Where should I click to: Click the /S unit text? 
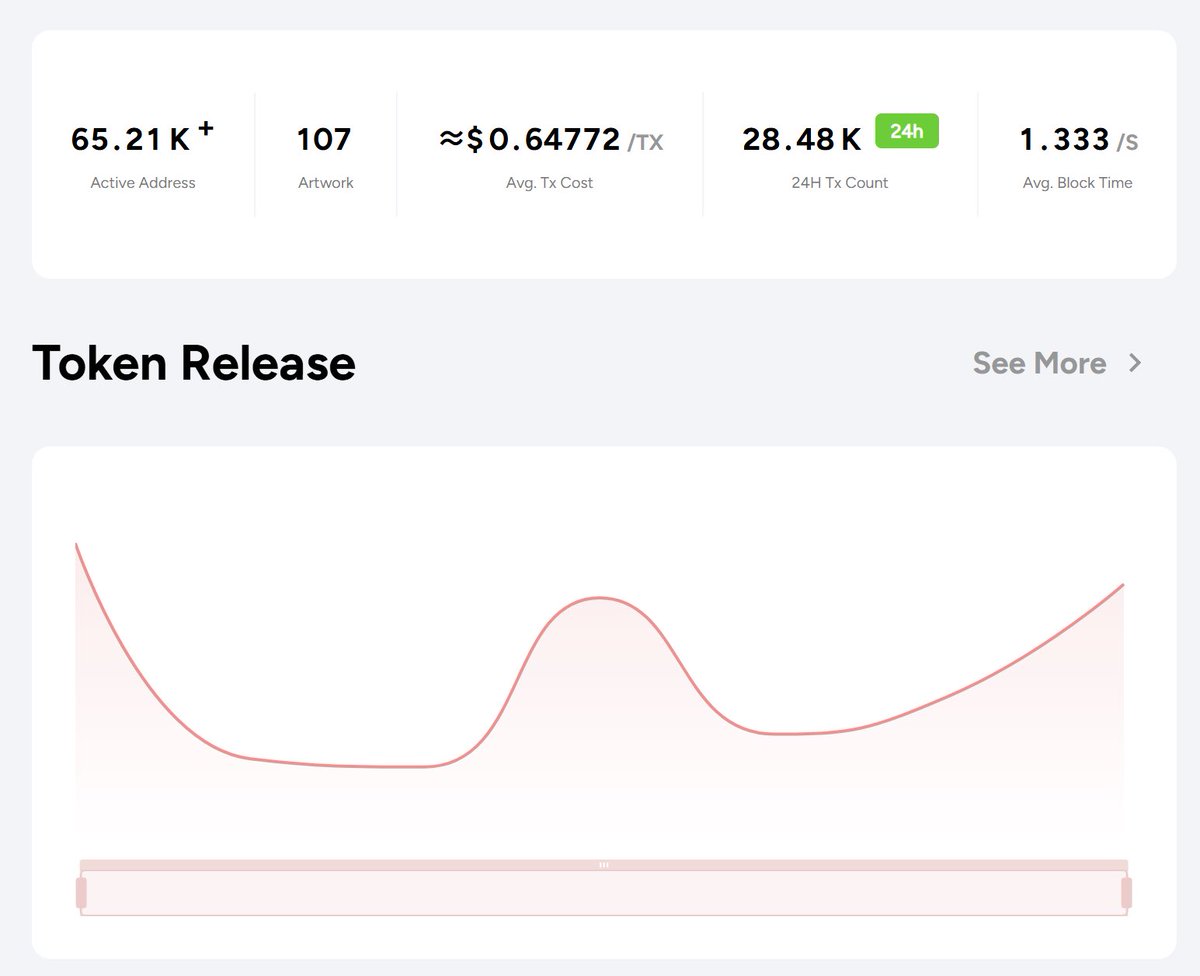point(1127,143)
